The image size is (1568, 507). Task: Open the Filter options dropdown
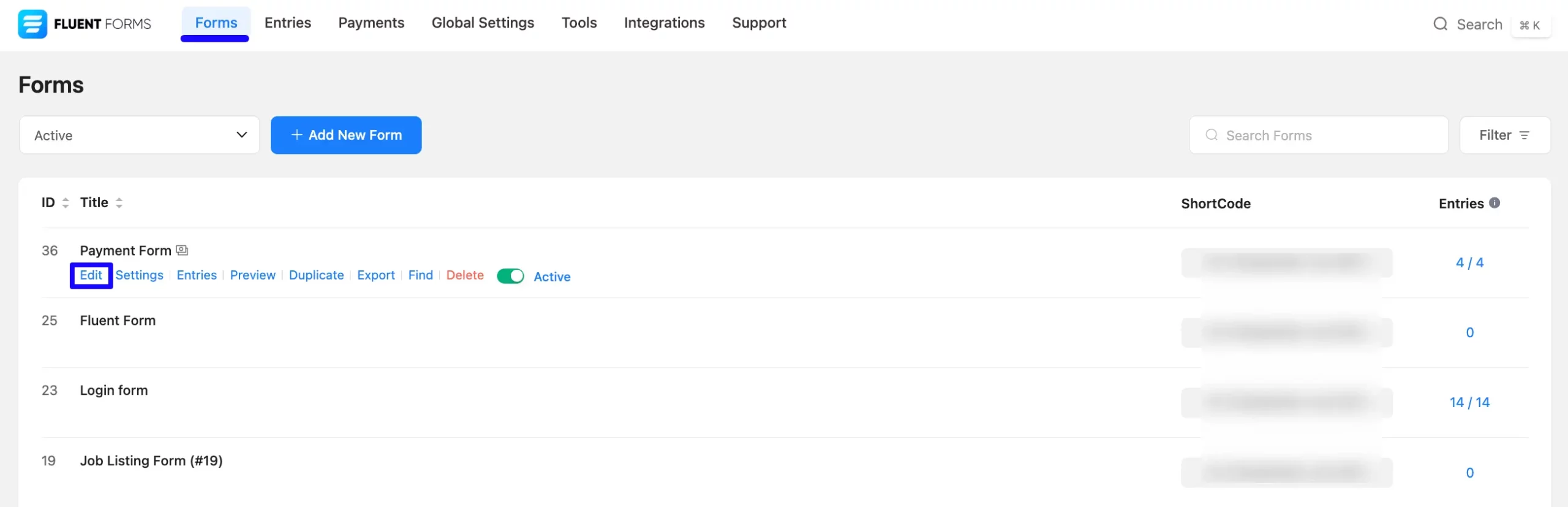coord(1504,135)
